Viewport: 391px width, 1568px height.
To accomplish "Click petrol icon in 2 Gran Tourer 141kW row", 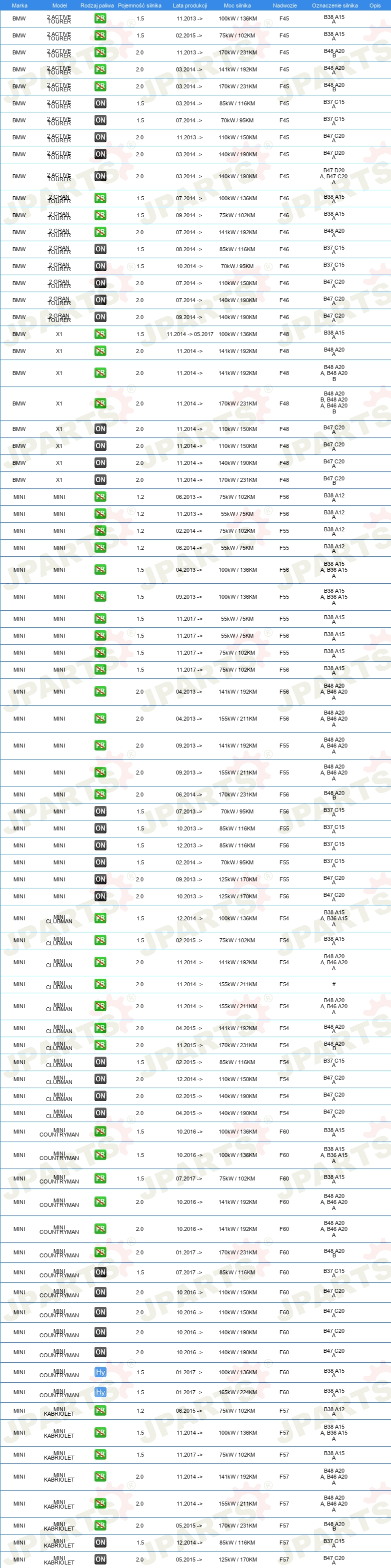I will (100, 233).
